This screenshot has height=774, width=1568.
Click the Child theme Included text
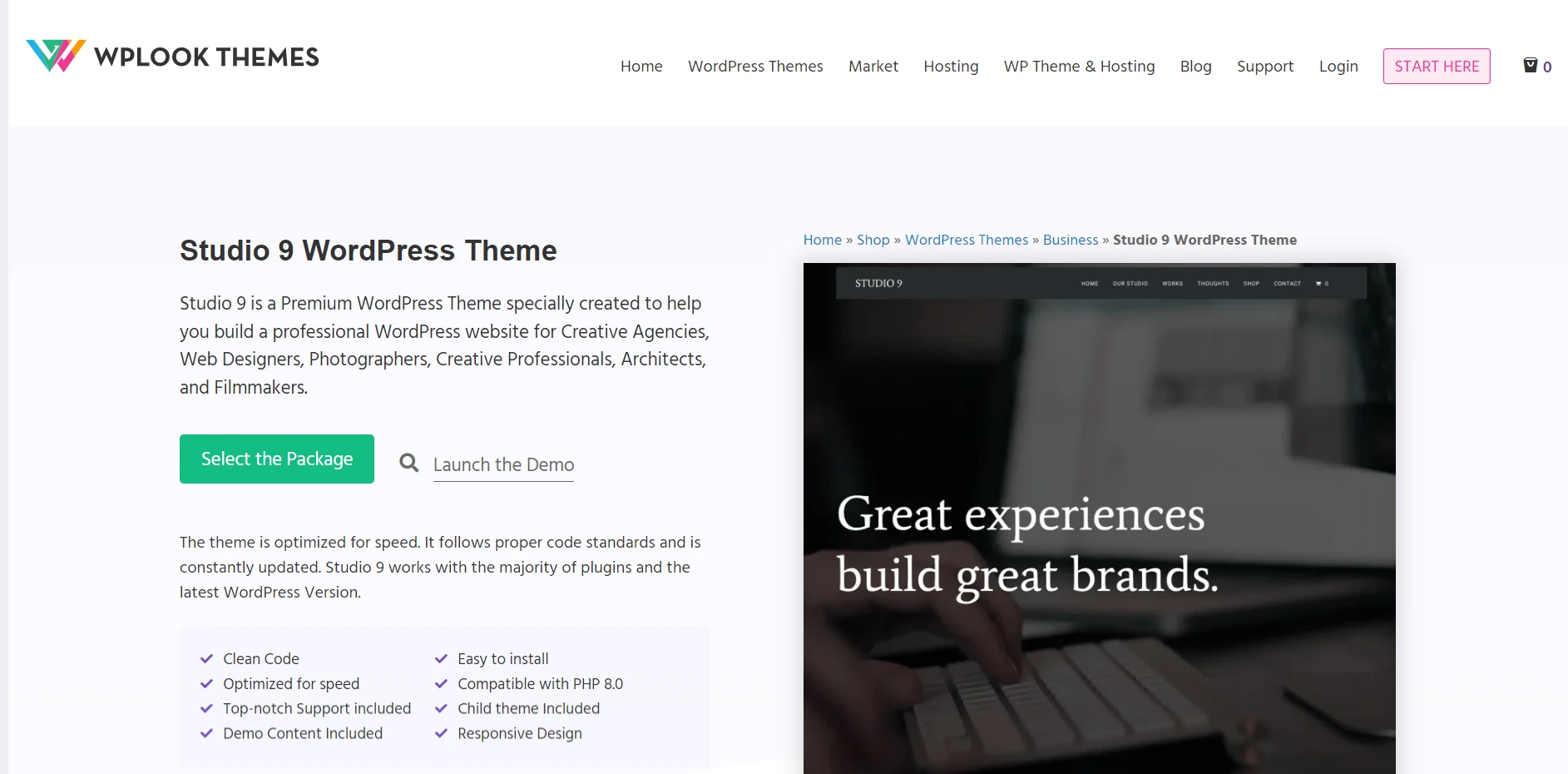point(529,709)
